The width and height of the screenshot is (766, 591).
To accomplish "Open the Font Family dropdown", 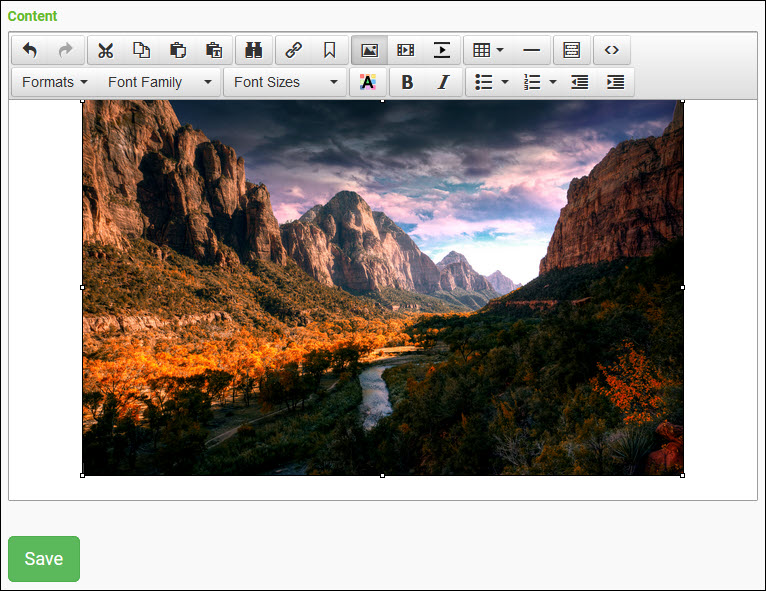I will 160,82.
